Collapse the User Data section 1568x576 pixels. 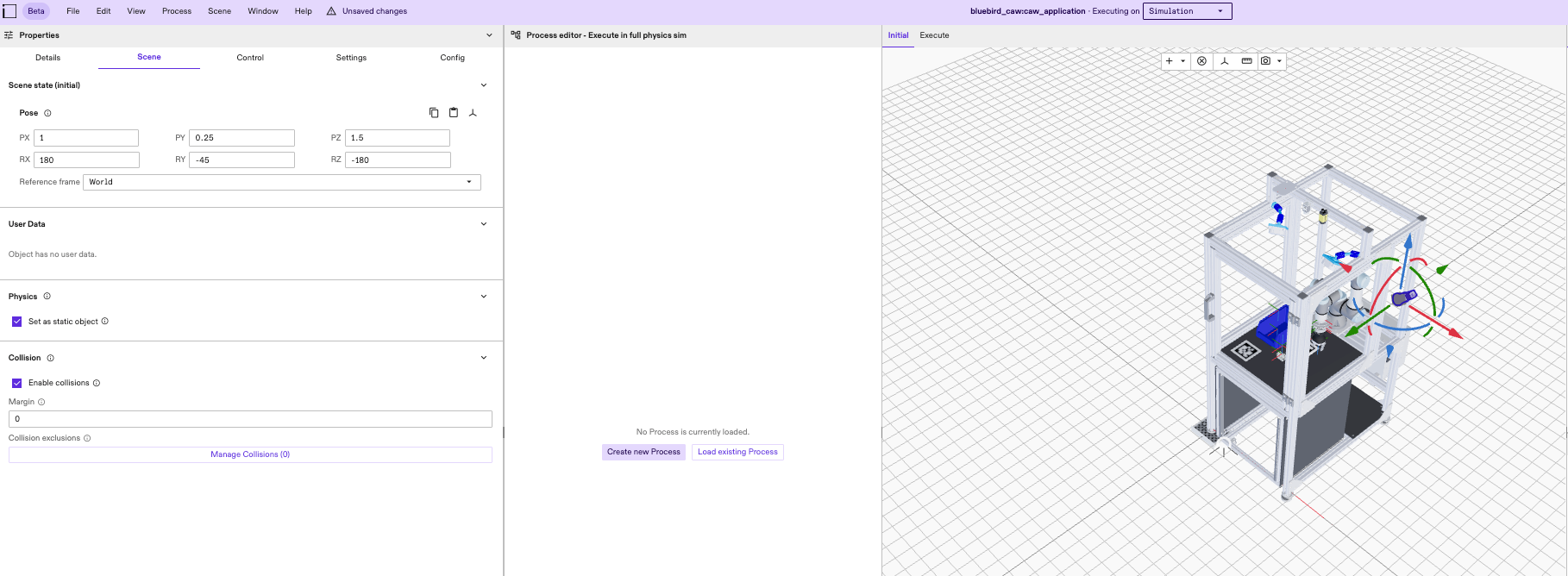[484, 224]
